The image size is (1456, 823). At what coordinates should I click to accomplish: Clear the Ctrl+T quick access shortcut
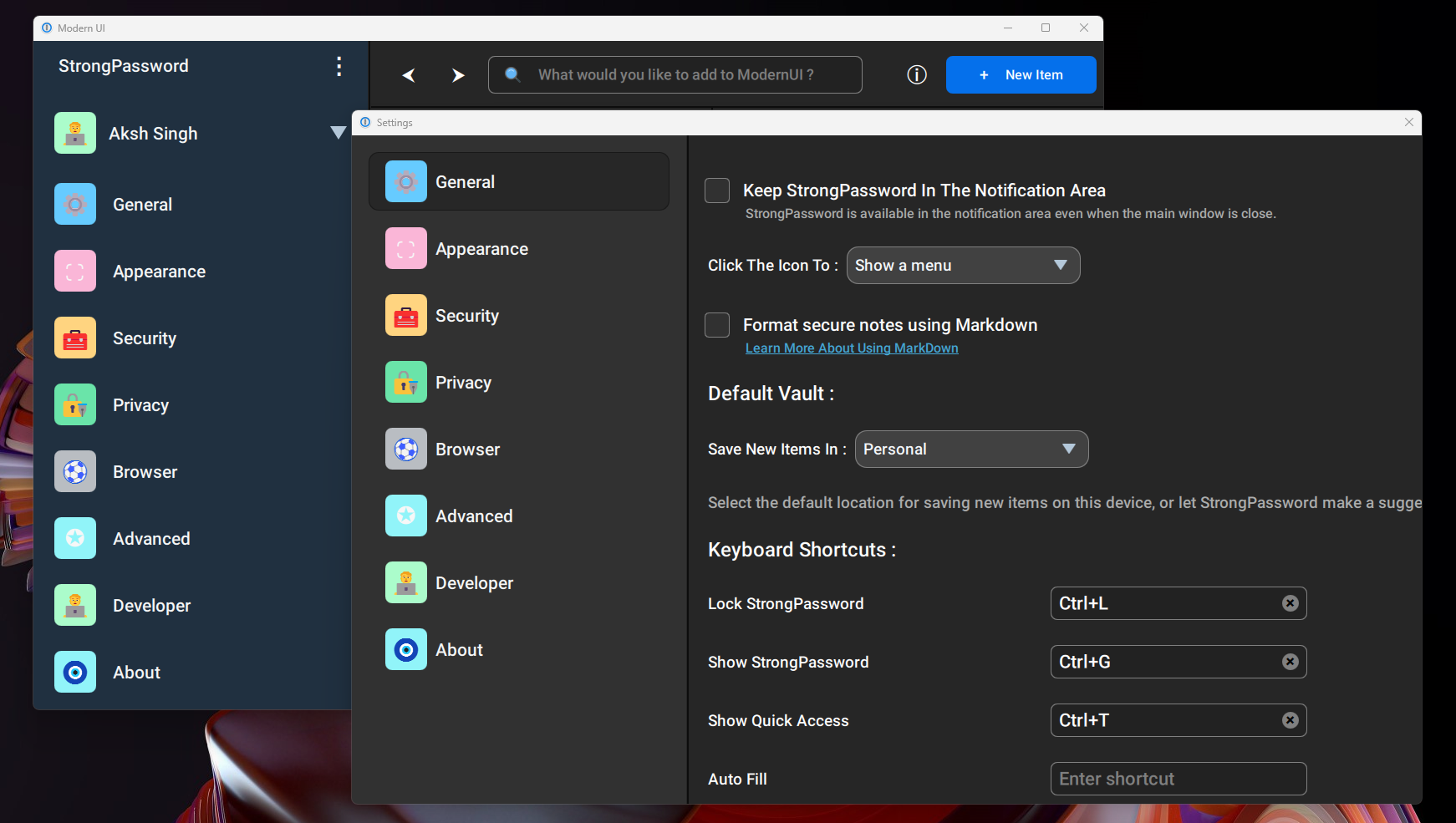[x=1290, y=720]
